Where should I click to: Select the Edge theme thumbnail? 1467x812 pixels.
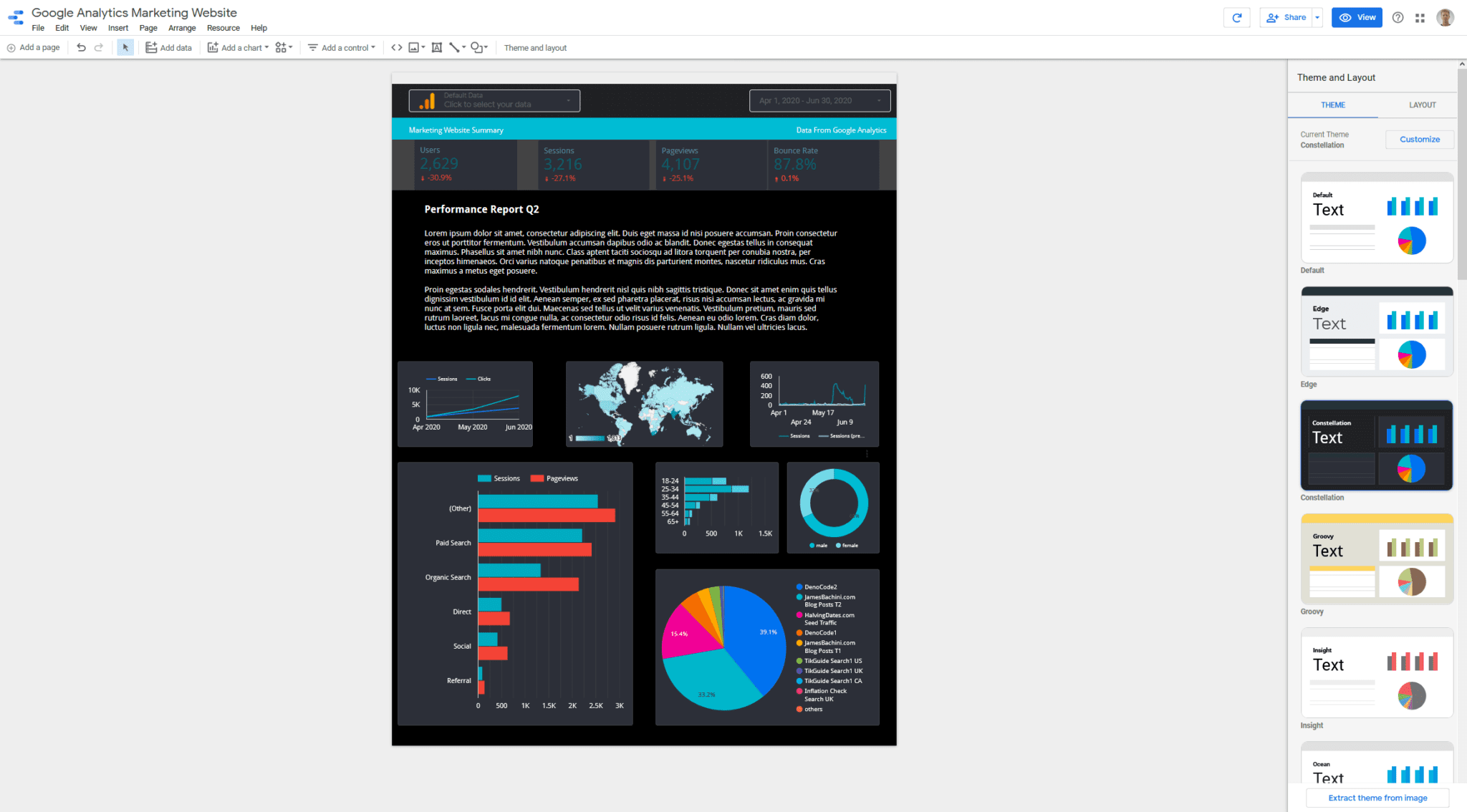pyautogui.click(x=1376, y=332)
